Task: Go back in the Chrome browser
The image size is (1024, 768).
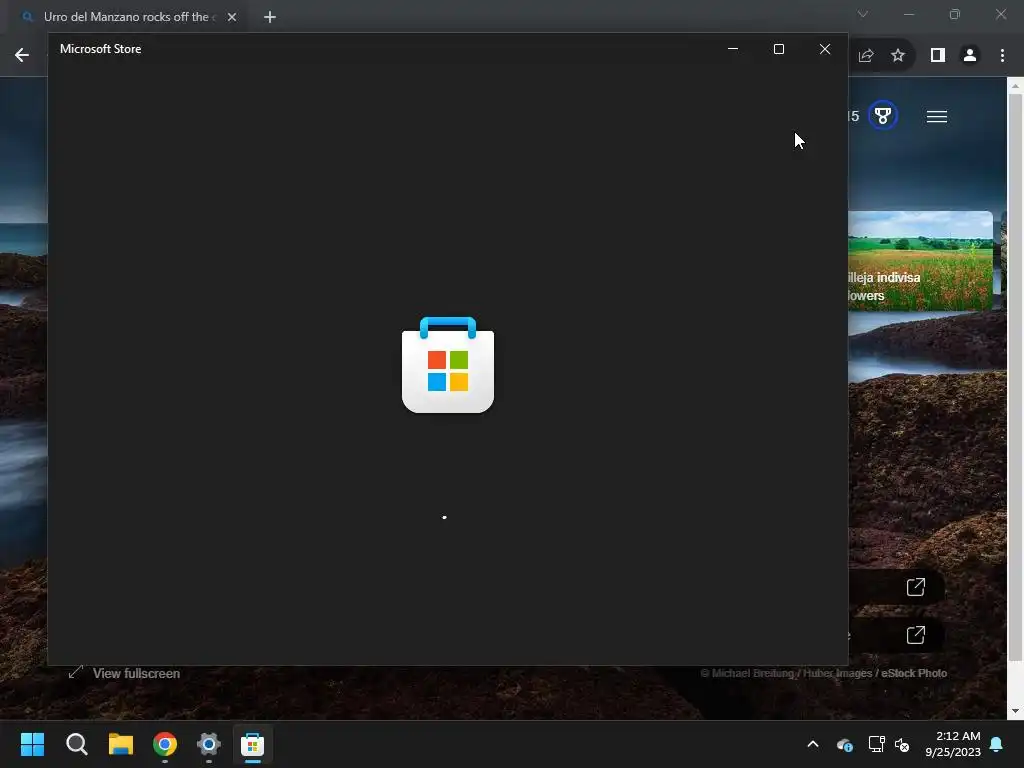Action: pyautogui.click(x=22, y=55)
